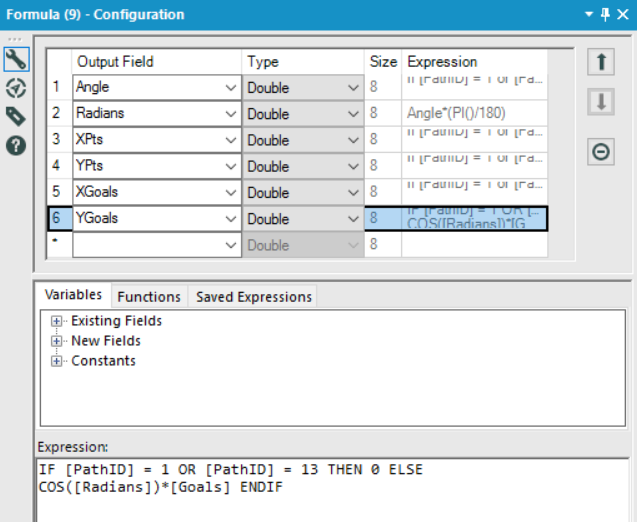637x522 pixels.
Task: Open the Type dropdown for Radians row
Action: (x=353, y=114)
